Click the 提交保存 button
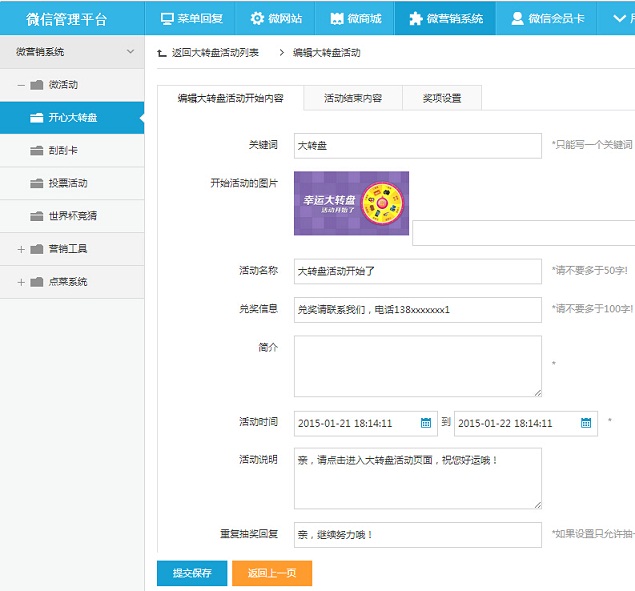 [x=192, y=573]
